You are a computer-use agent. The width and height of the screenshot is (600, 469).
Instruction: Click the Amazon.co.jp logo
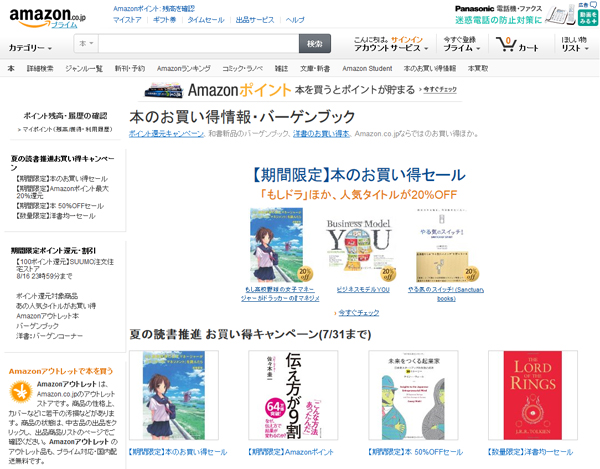coord(47,17)
